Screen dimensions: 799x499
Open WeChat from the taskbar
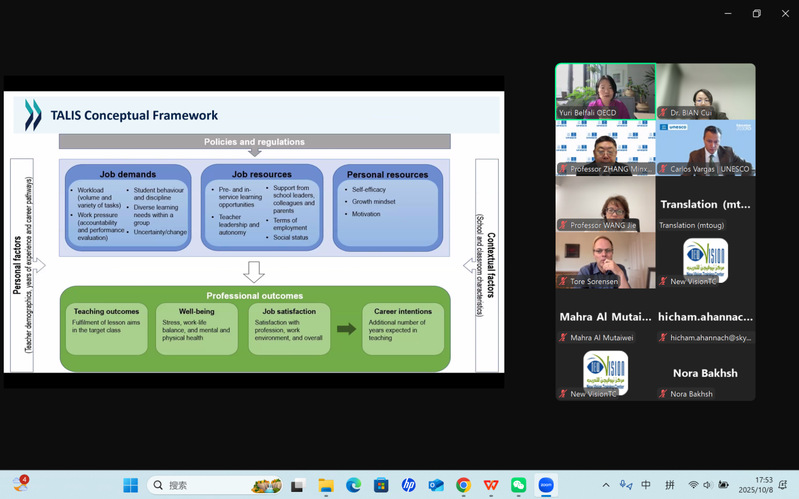pyautogui.click(x=518, y=485)
